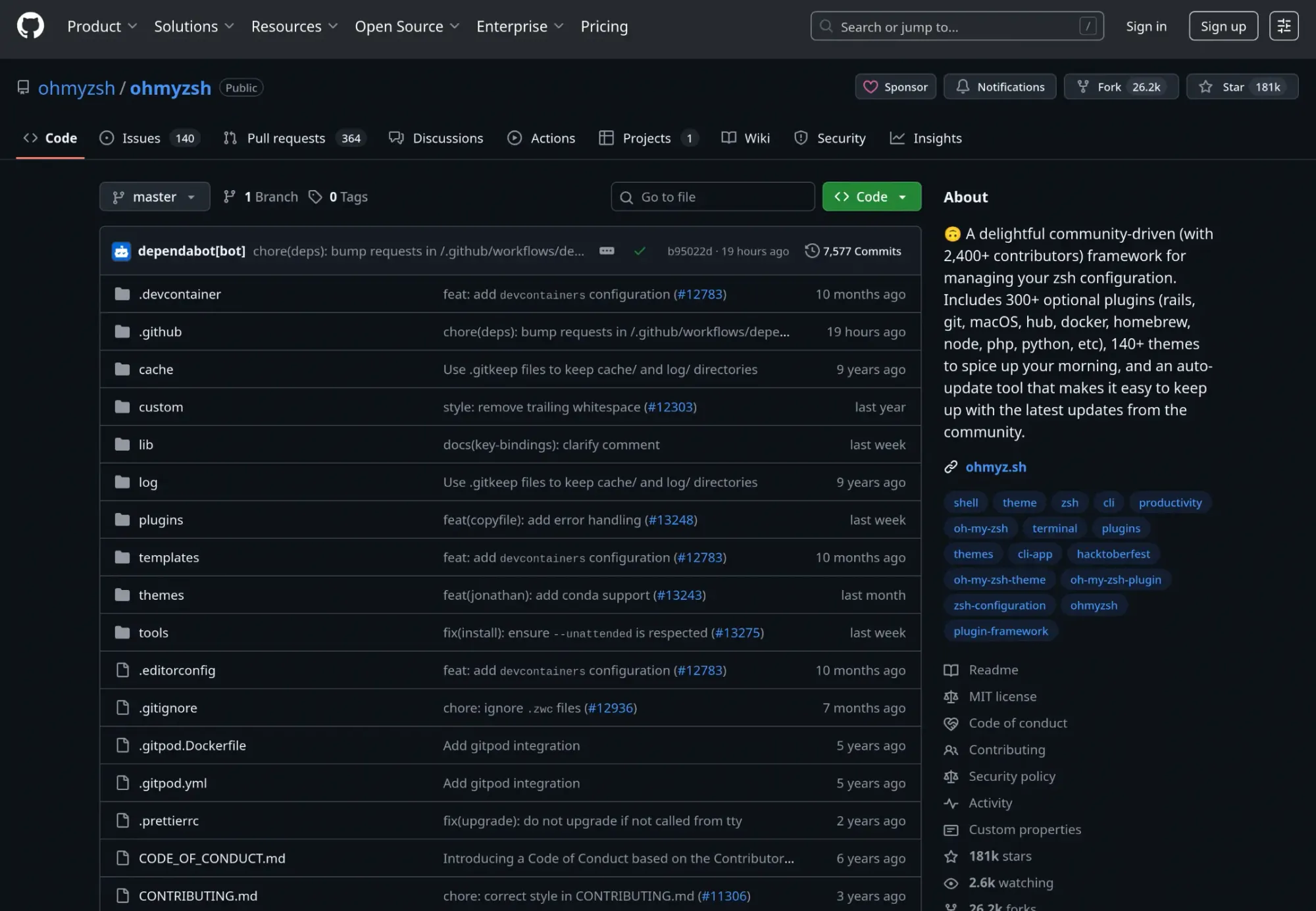
Task: Open the ohmyz.sh website link
Action: click(x=996, y=467)
